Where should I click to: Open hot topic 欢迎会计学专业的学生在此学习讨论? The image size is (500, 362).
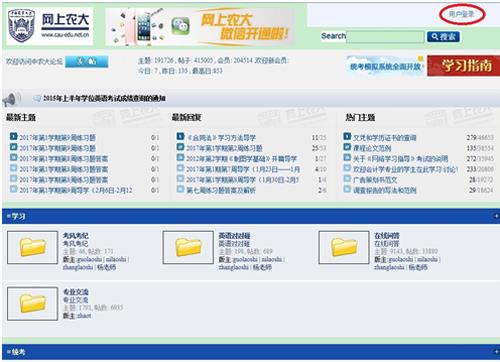(406, 169)
